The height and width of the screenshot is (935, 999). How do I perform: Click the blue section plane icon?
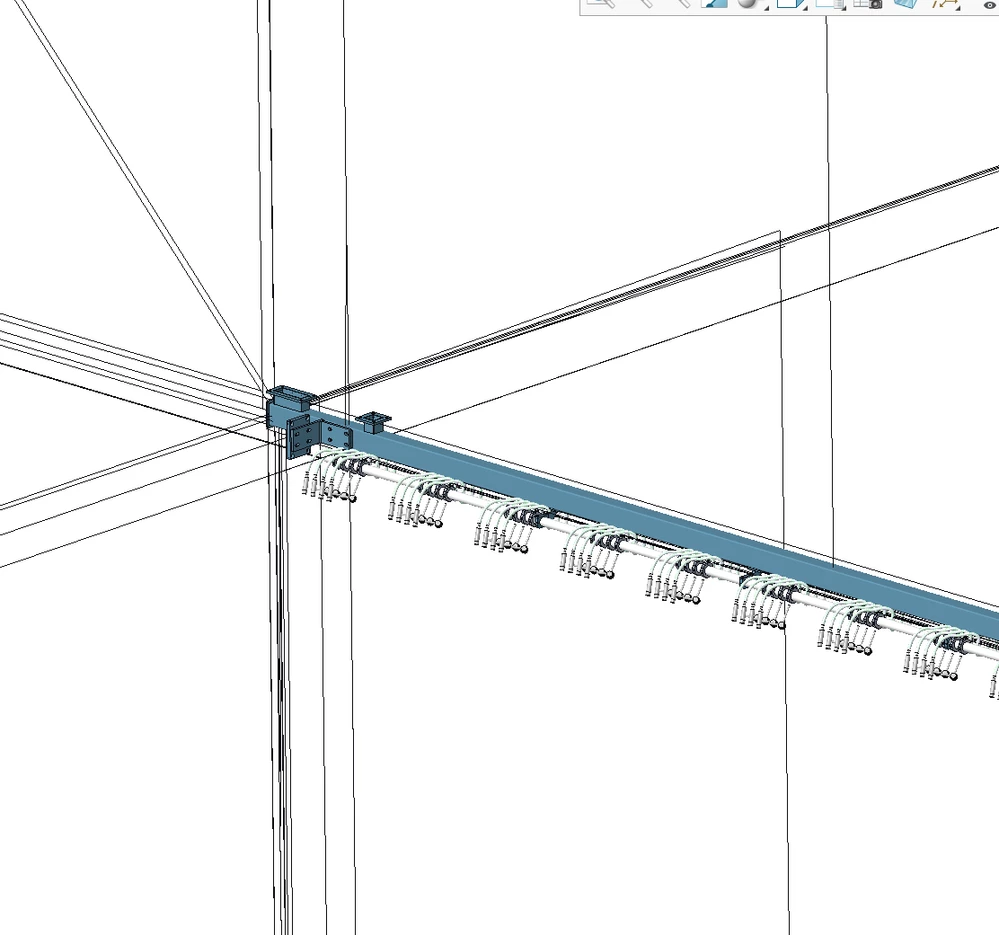(x=906, y=3)
